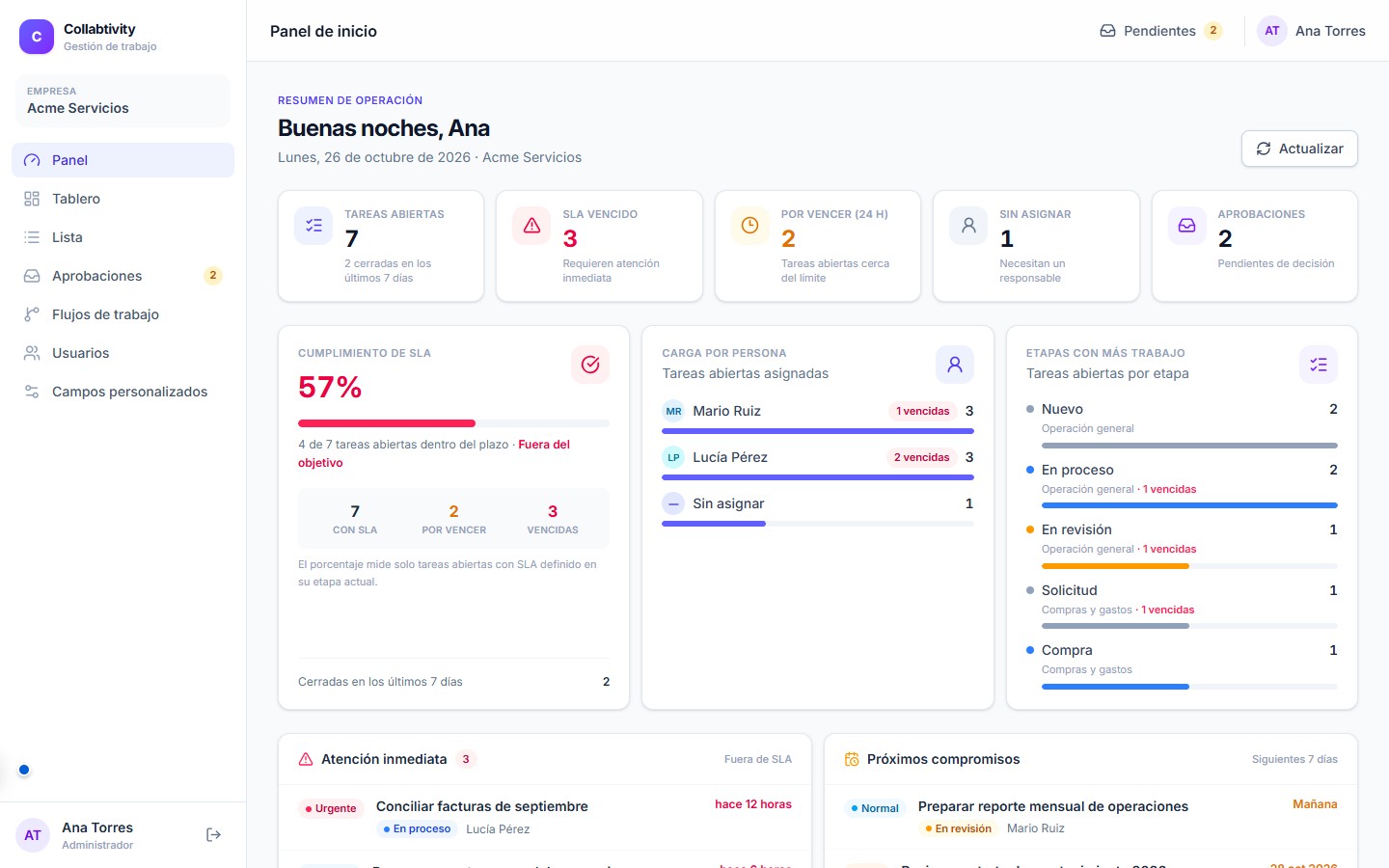This screenshot has height=868, width=1389.
Task: Open the Tareas abiertas summary card
Action: coord(381,246)
